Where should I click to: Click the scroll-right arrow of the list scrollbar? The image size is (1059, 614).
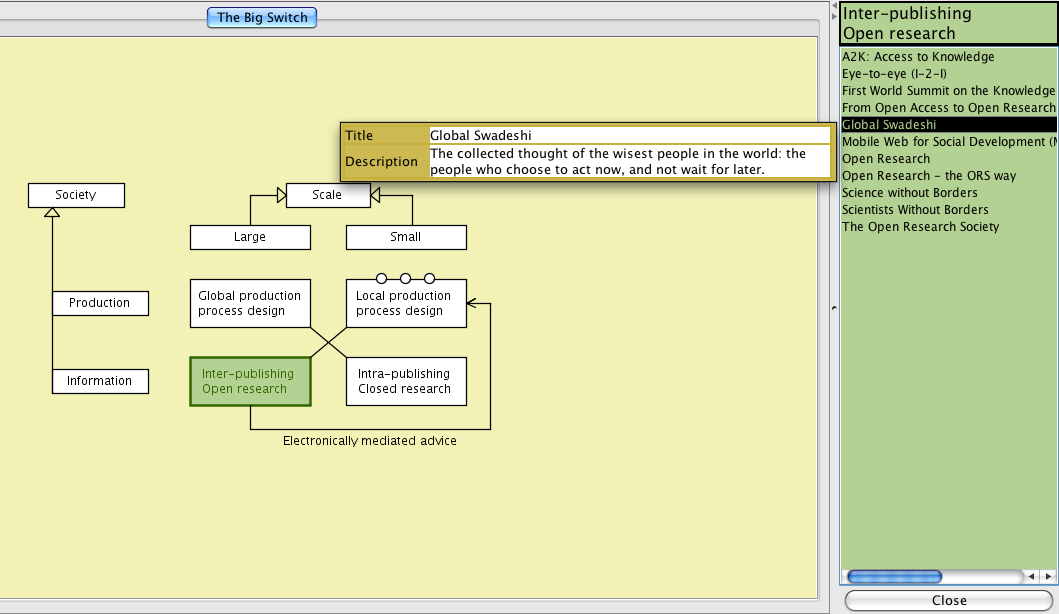click(1048, 577)
